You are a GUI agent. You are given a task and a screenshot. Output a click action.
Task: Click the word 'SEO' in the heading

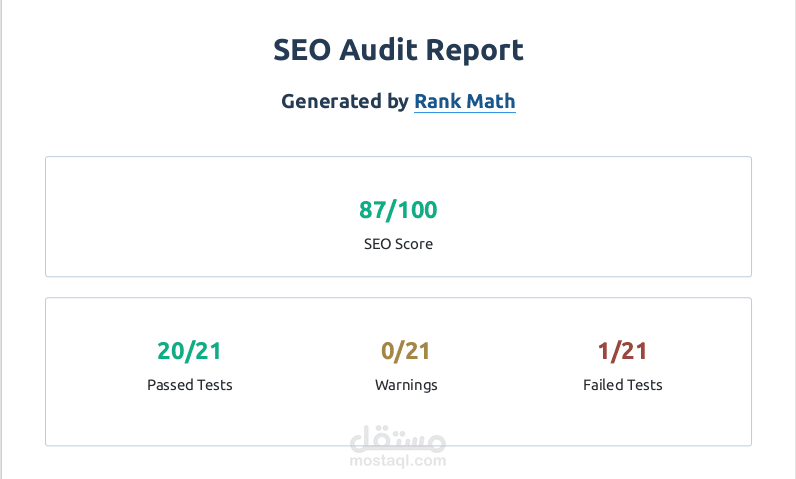pos(299,50)
